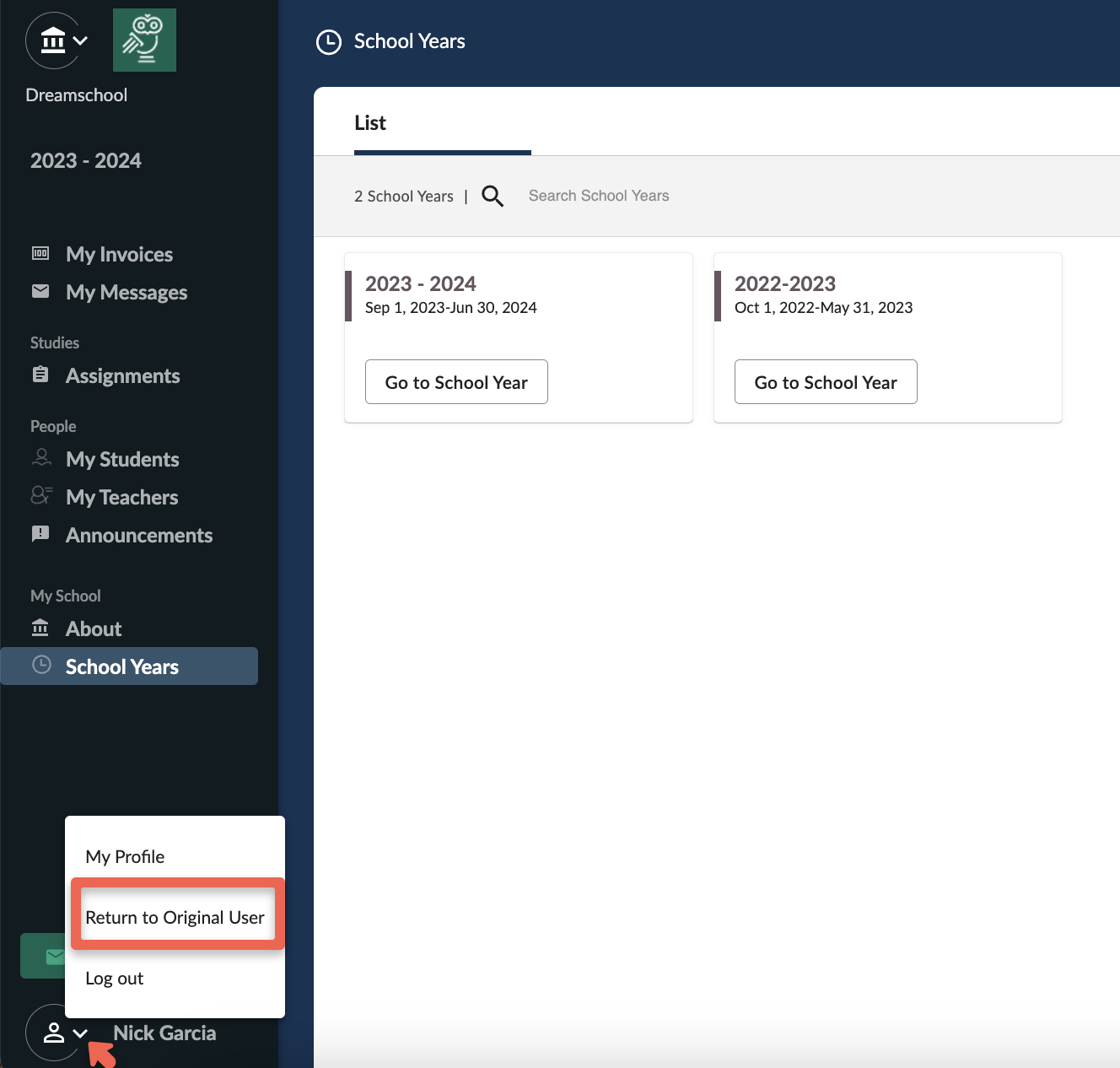Viewport: 1120px width, 1068px height.
Task: Click the 2023 - 2024 year label in sidebar
Action: tap(86, 160)
